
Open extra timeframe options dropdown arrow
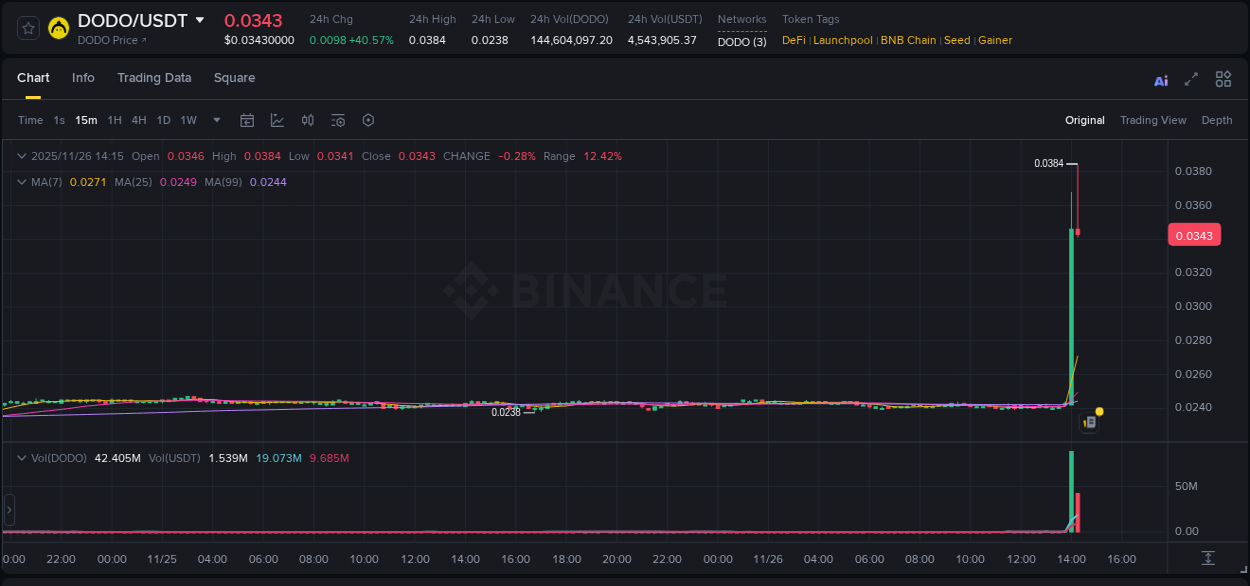tap(215, 120)
